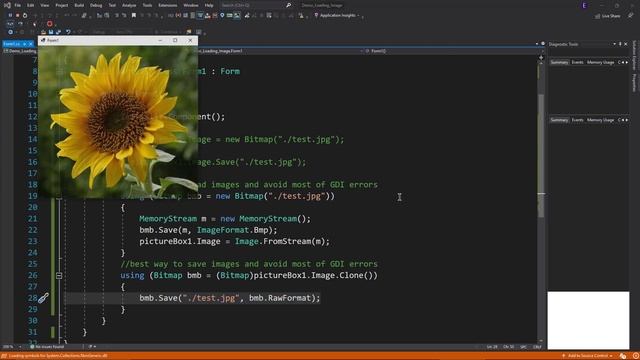Viewport: 640px width, 360px height.
Task: Open the Window menu
Action: 191,5
